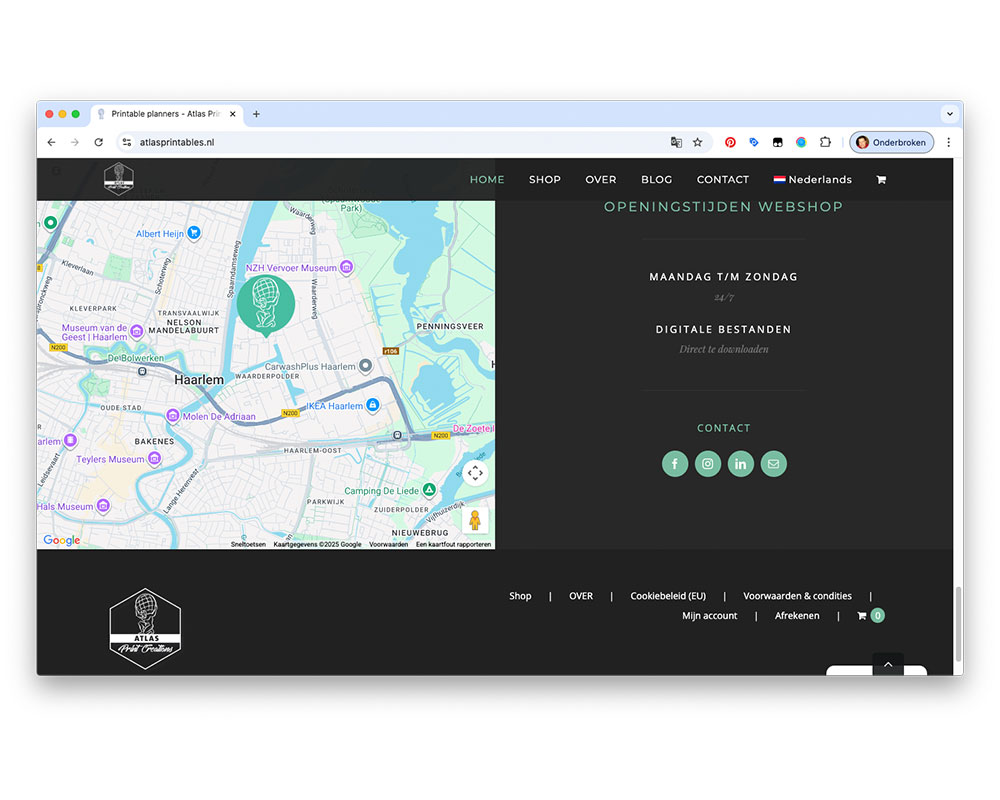Open Chrome three-dot menu
Screen dimensions: 1000x800
tap(949, 143)
